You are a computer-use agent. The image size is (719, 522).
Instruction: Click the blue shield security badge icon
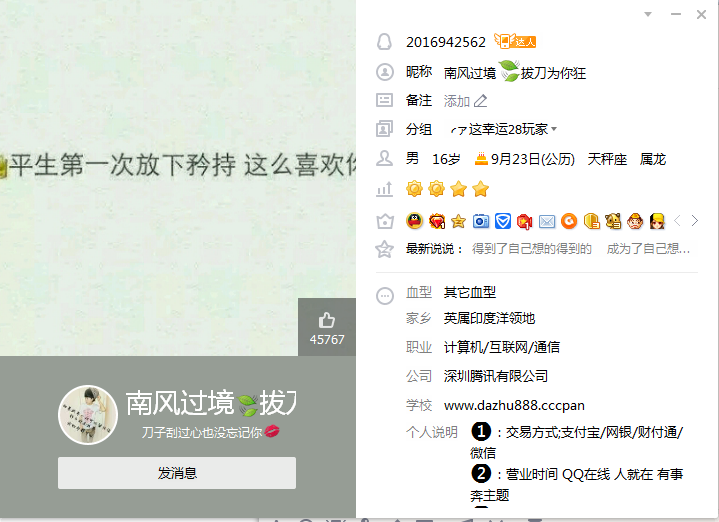[x=503, y=222]
